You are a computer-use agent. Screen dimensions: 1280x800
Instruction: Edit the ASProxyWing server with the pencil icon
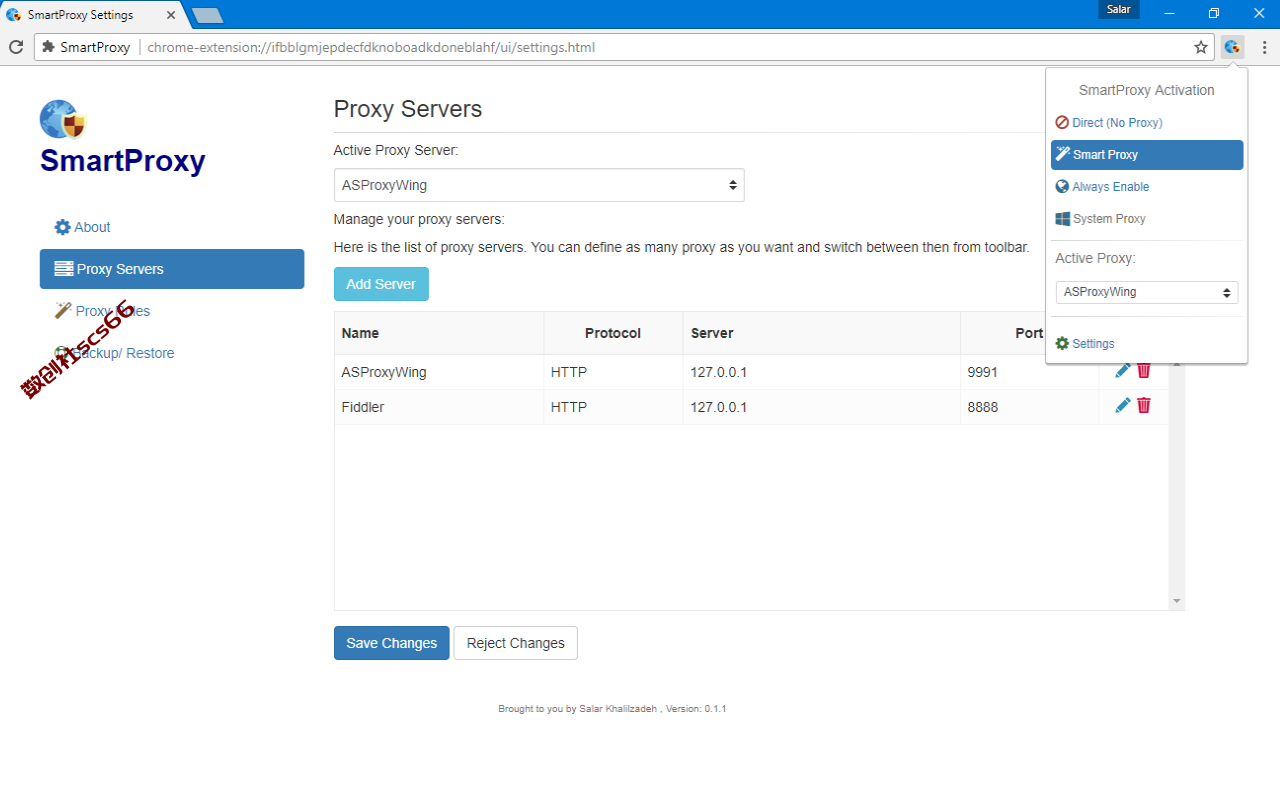(1123, 370)
